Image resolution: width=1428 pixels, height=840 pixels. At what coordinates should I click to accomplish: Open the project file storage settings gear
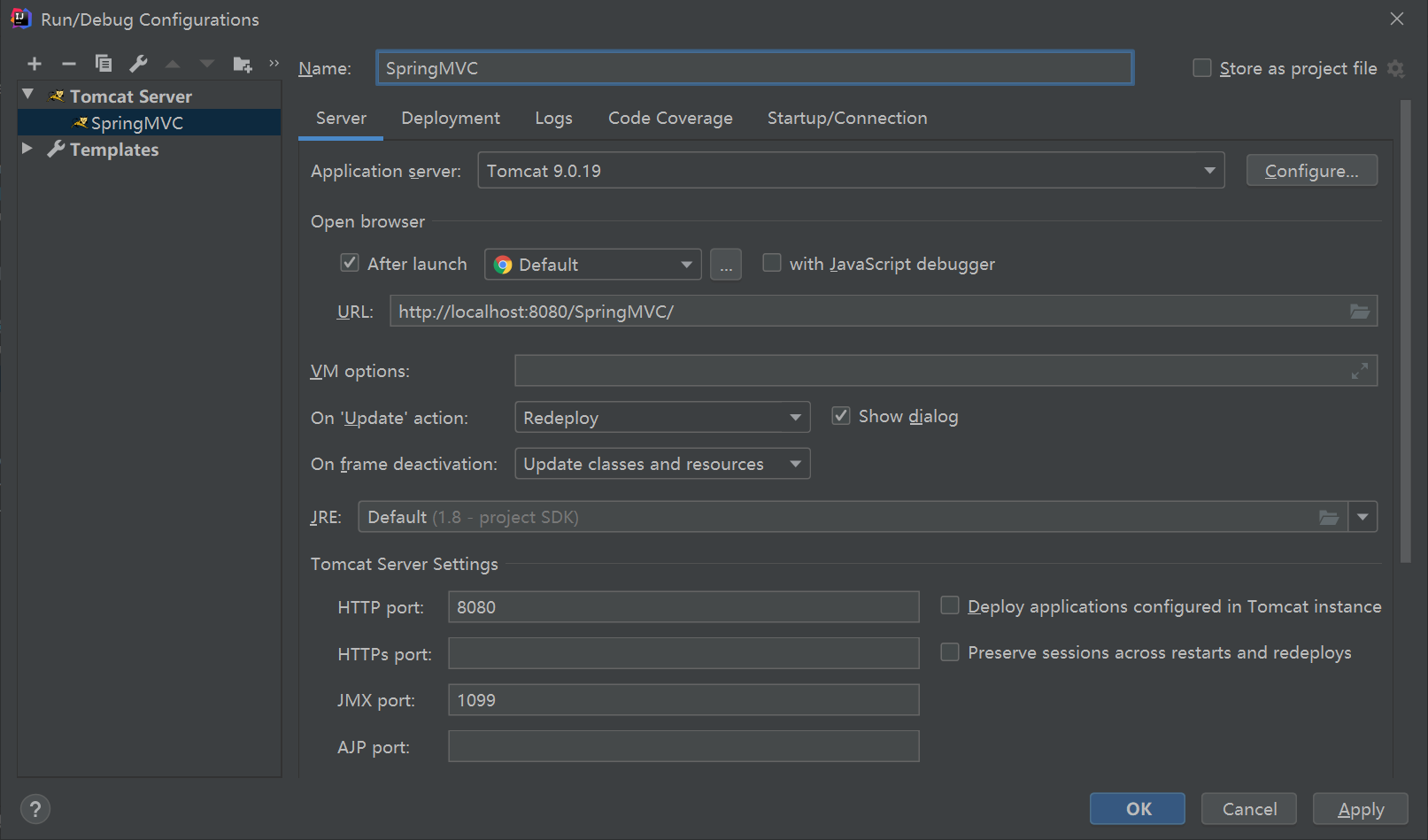pos(1396,69)
